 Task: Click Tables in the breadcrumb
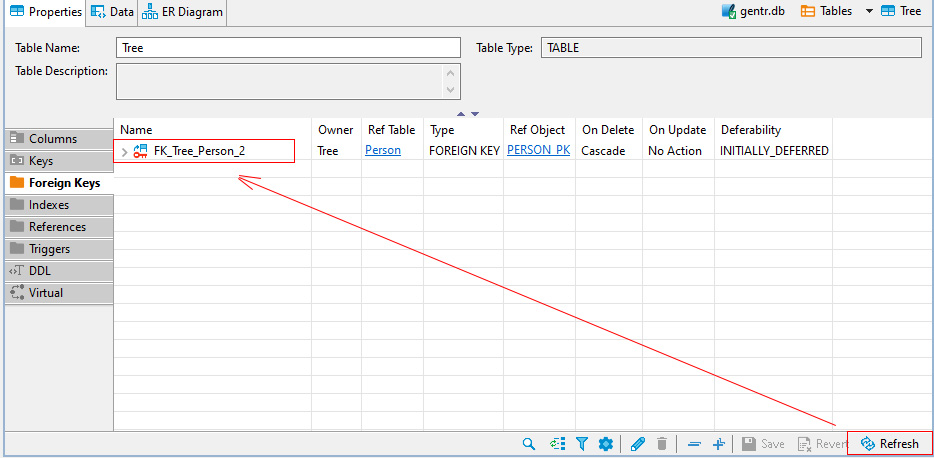pyautogui.click(x=827, y=11)
